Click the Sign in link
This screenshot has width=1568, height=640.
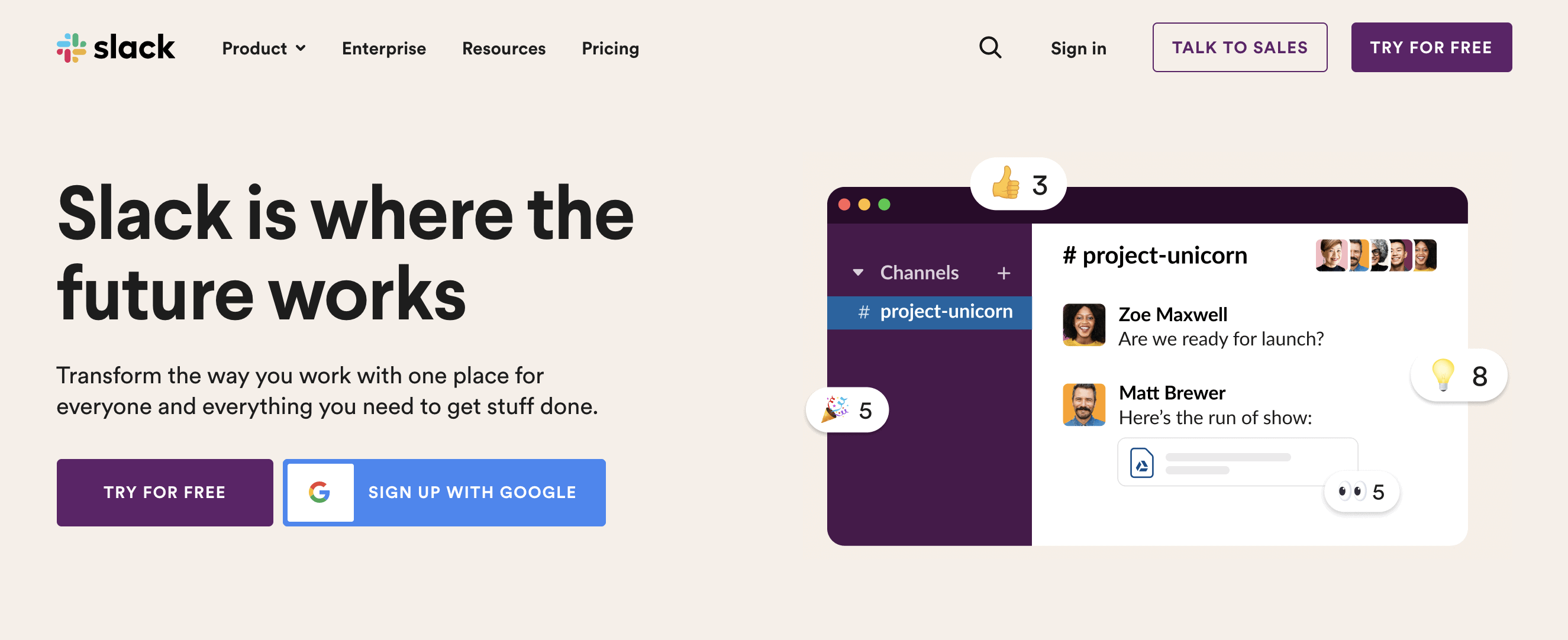[1078, 48]
